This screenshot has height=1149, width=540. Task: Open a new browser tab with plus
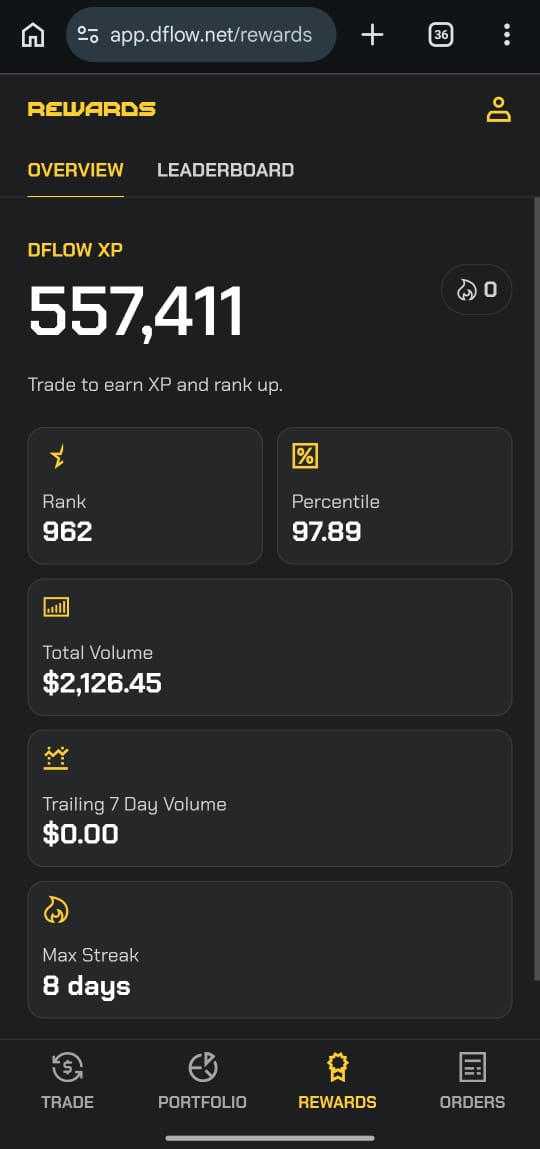click(x=372, y=34)
